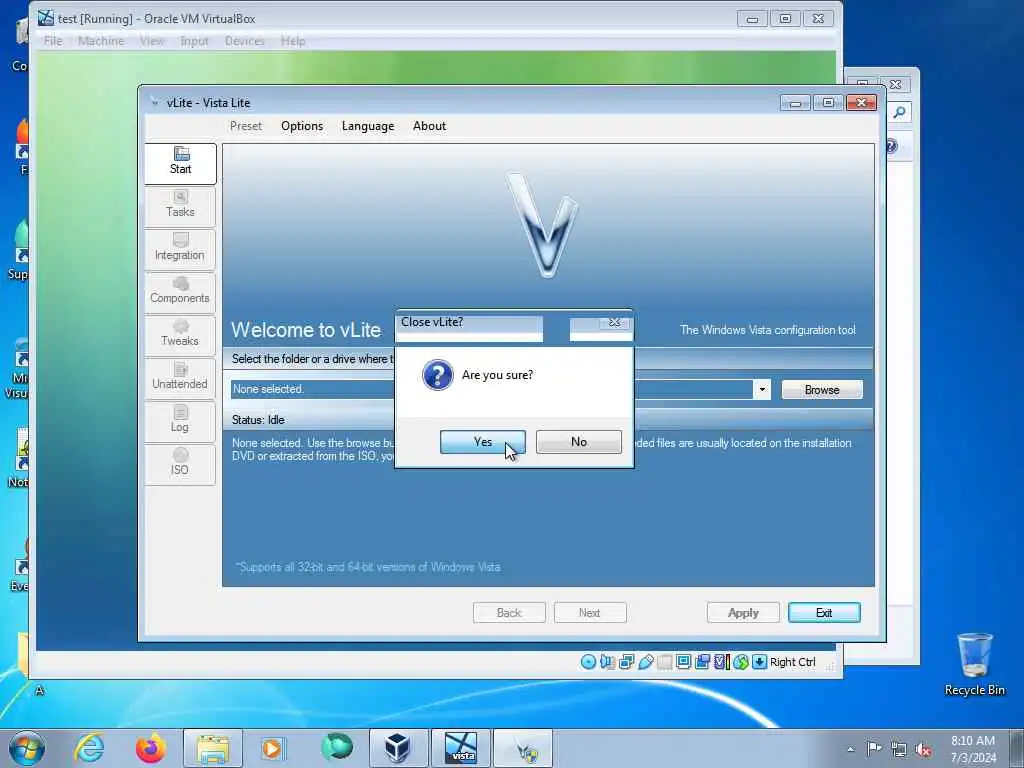The height and width of the screenshot is (768, 1024).
Task: Click the search magnifier in background window
Action: pyautogui.click(x=899, y=112)
